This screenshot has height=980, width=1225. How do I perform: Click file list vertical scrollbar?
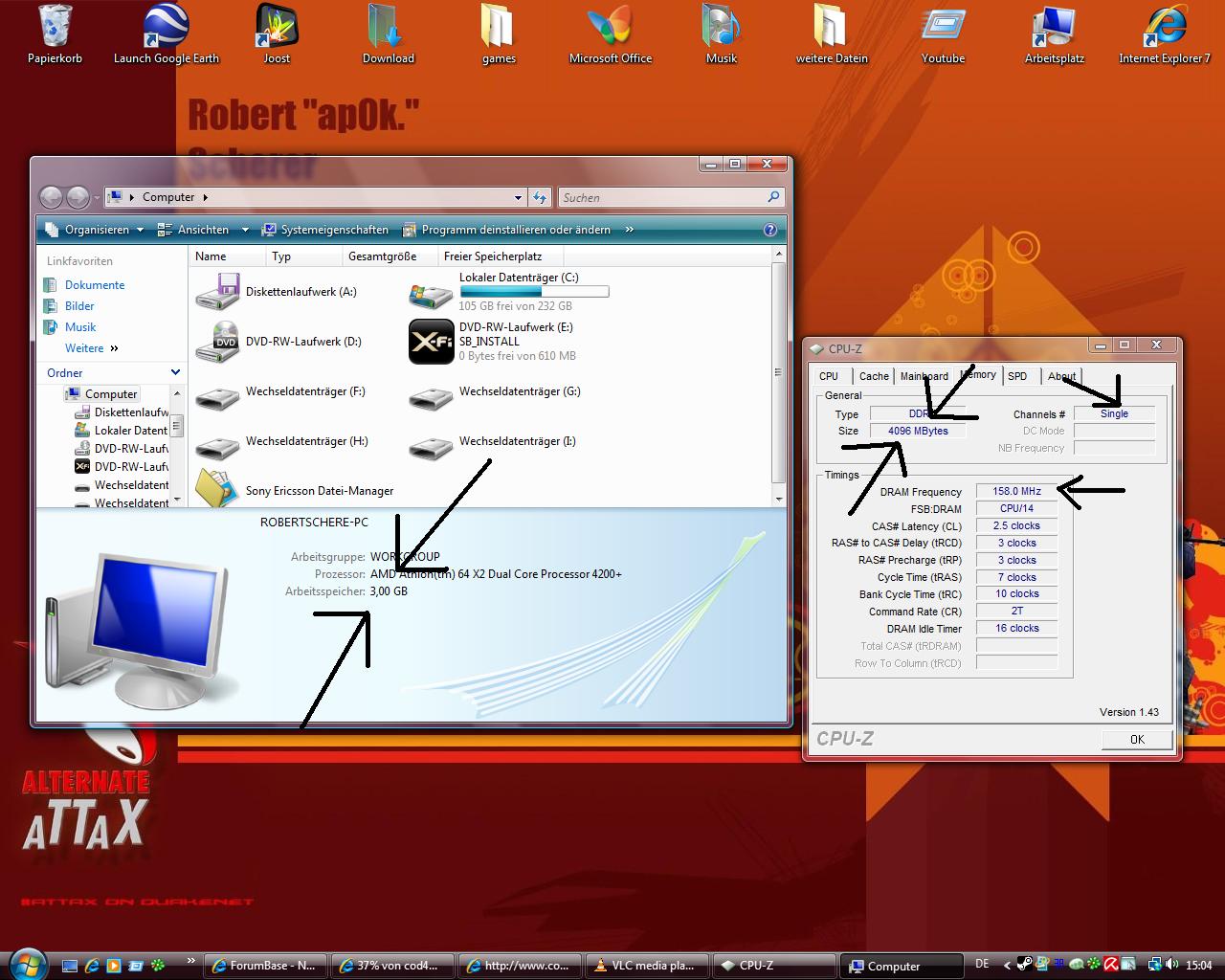pos(778,375)
